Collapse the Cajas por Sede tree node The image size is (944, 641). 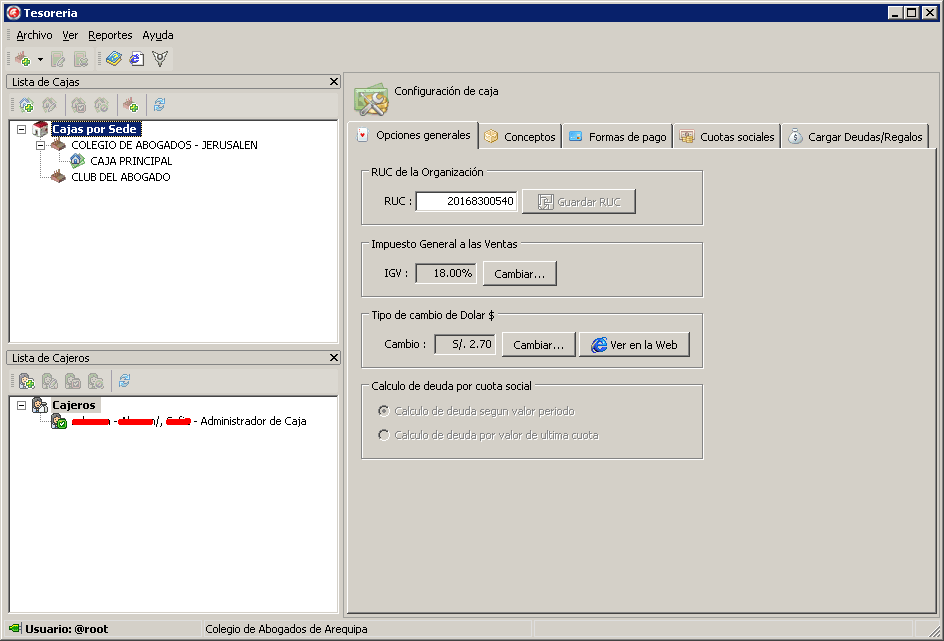click(x=22, y=129)
